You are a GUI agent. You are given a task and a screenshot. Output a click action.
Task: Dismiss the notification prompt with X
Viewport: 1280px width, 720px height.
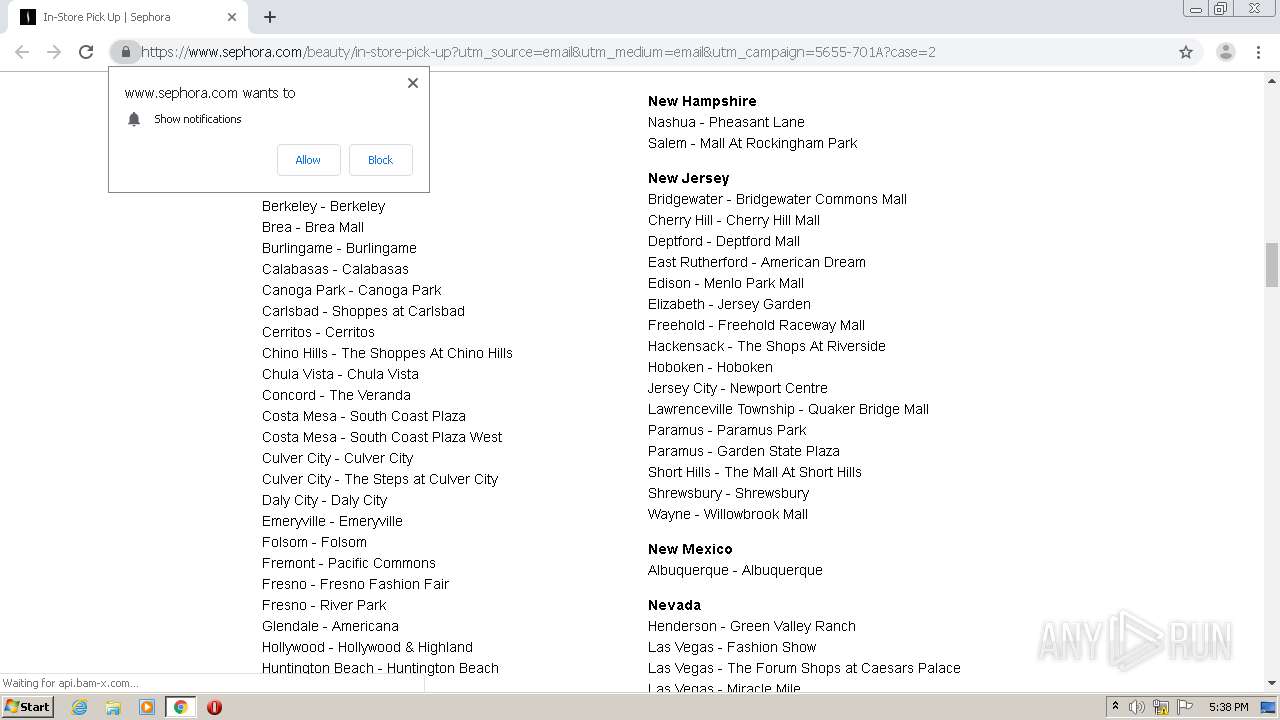(413, 83)
